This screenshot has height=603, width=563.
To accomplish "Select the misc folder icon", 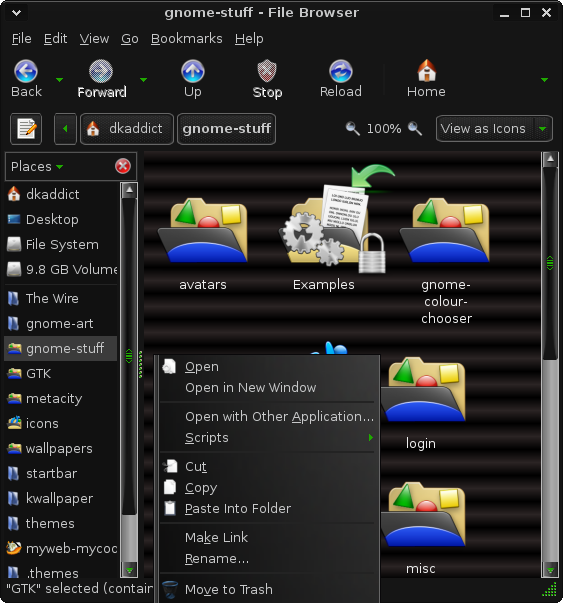I will pyautogui.click(x=423, y=515).
